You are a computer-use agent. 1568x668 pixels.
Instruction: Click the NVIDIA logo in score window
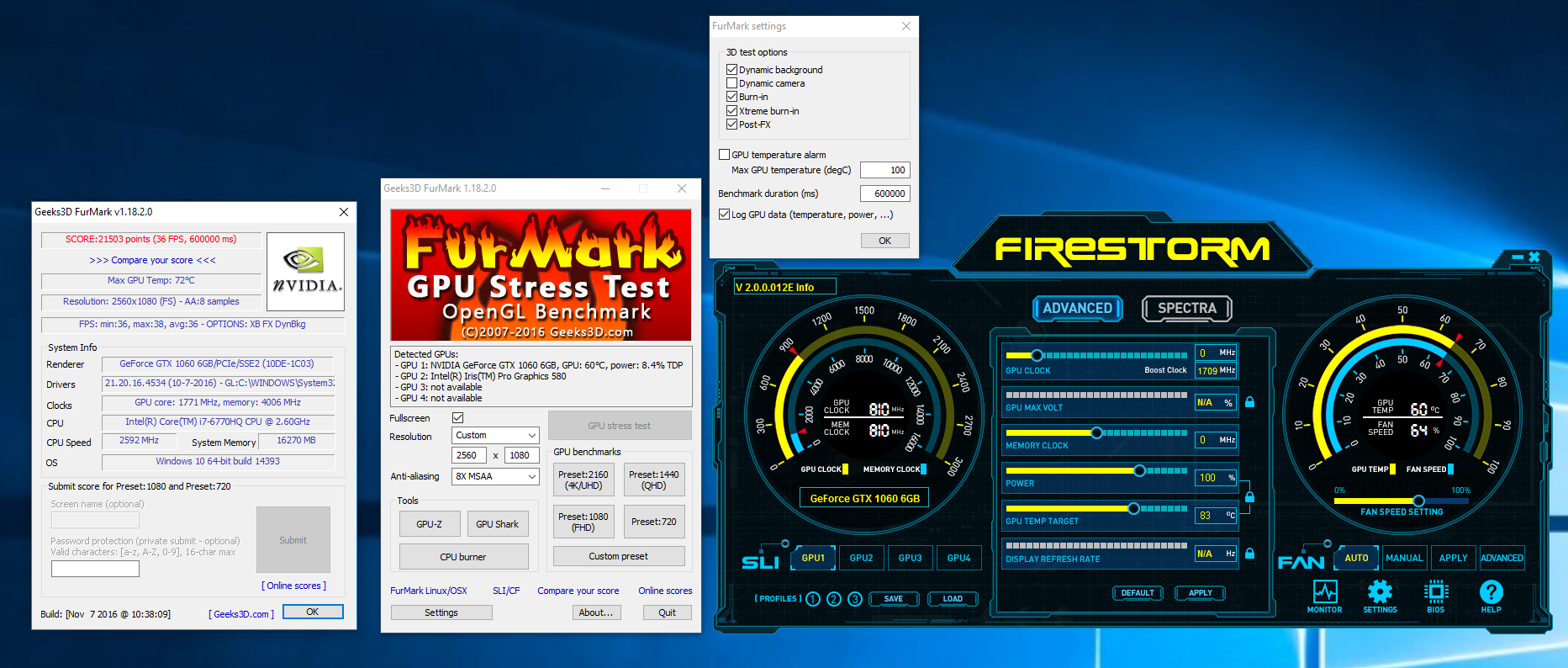[x=306, y=272]
